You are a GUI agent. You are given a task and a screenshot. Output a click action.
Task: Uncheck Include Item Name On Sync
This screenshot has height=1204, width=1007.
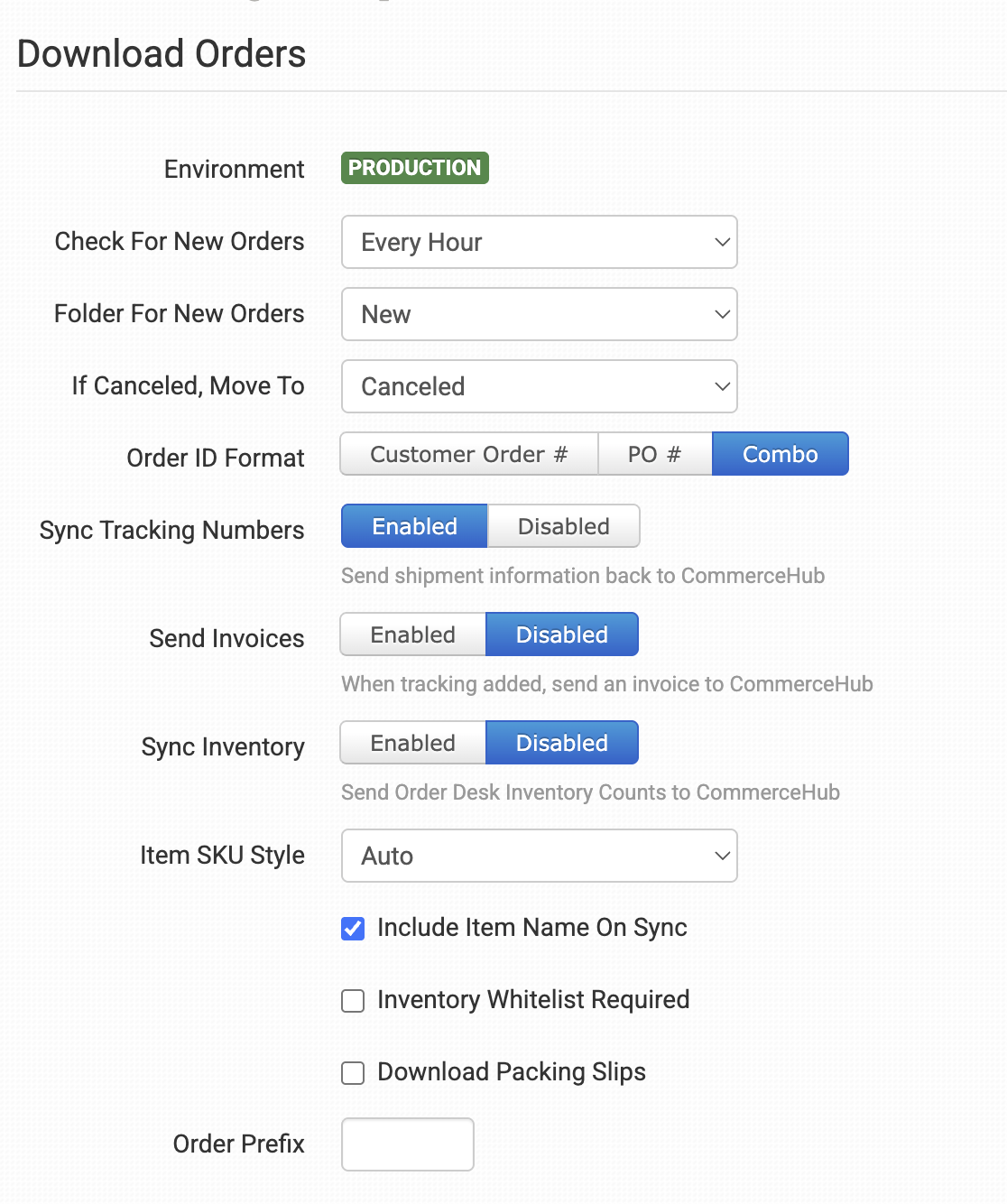353,929
